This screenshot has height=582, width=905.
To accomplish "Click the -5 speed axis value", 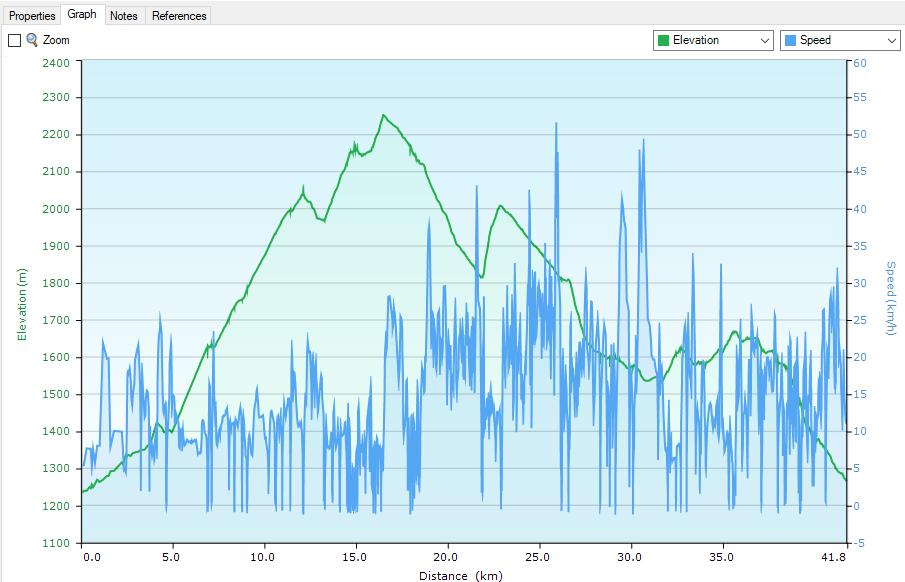I will click(x=860, y=543).
